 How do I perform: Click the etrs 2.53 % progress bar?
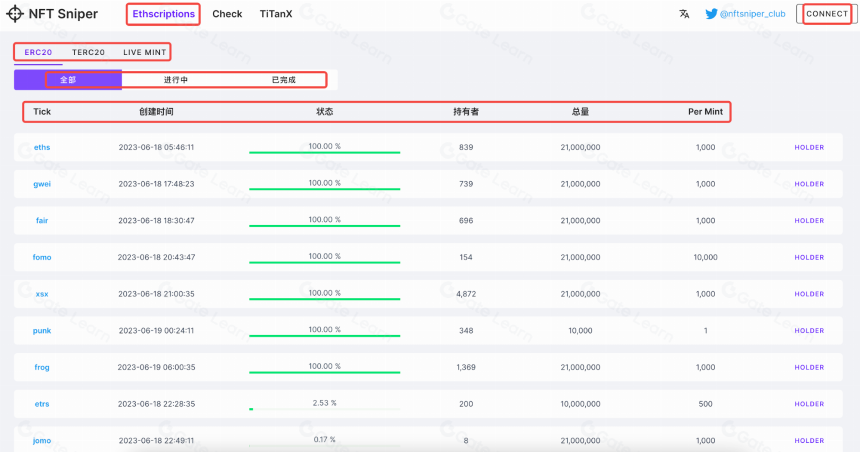tap(325, 409)
